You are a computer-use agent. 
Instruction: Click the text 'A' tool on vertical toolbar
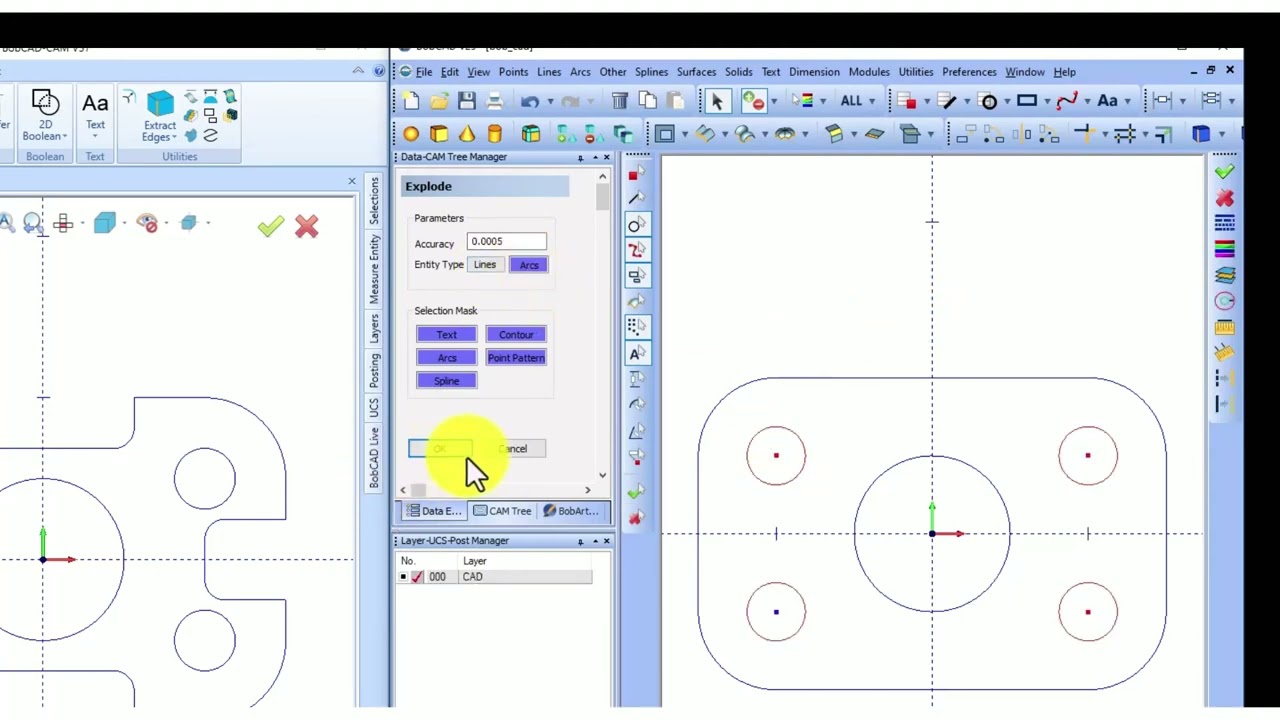pos(635,353)
